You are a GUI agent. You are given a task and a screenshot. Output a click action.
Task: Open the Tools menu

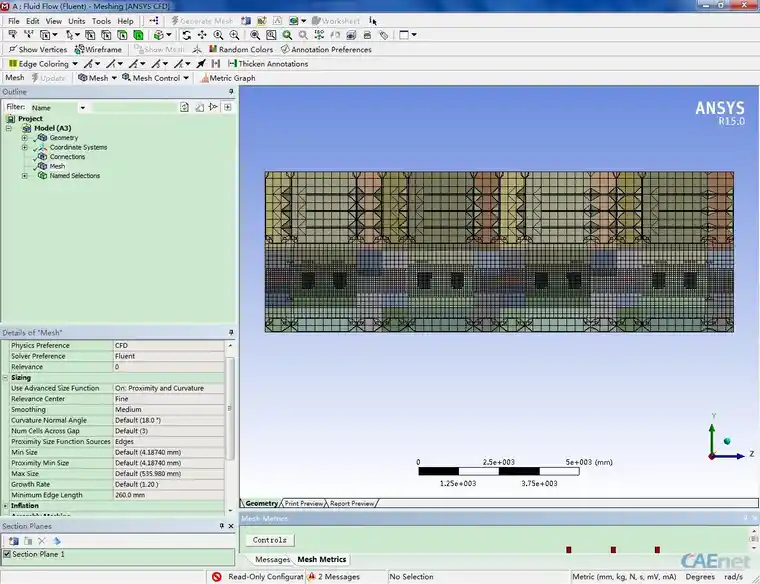point(101,21)
